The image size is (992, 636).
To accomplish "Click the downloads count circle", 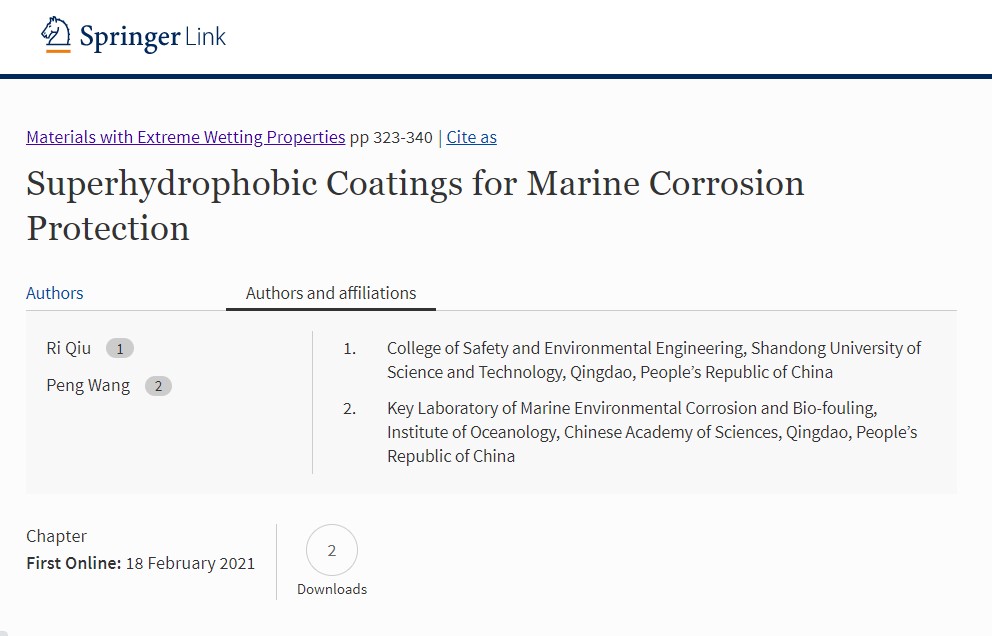I will tap(332, 550).
